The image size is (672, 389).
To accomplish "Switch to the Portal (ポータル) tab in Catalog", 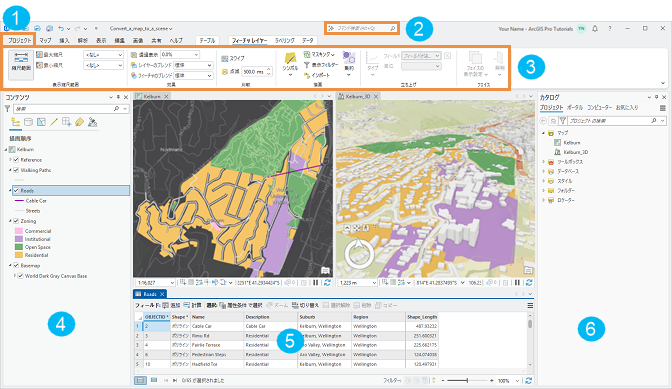I will [x=575, y=108].
